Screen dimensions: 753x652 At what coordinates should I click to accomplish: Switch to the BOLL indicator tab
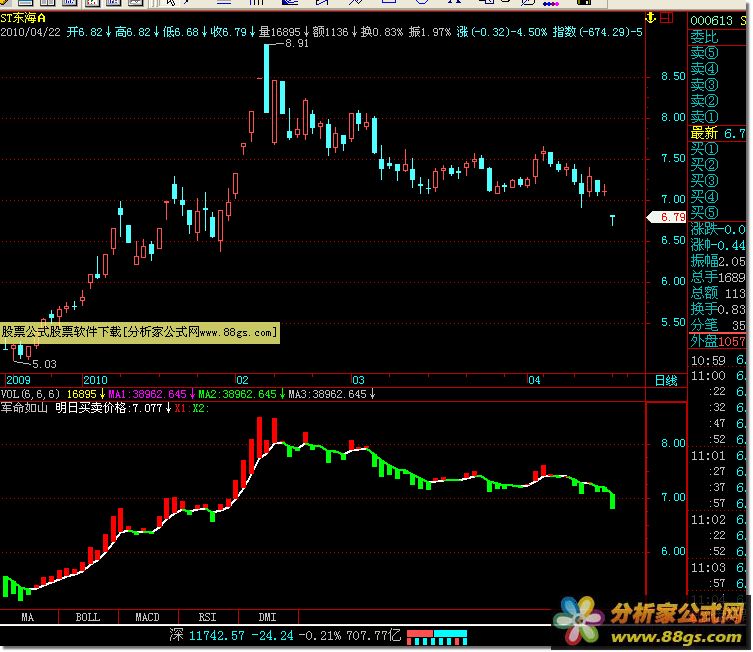pyautogui.click(x=88, y=617)
